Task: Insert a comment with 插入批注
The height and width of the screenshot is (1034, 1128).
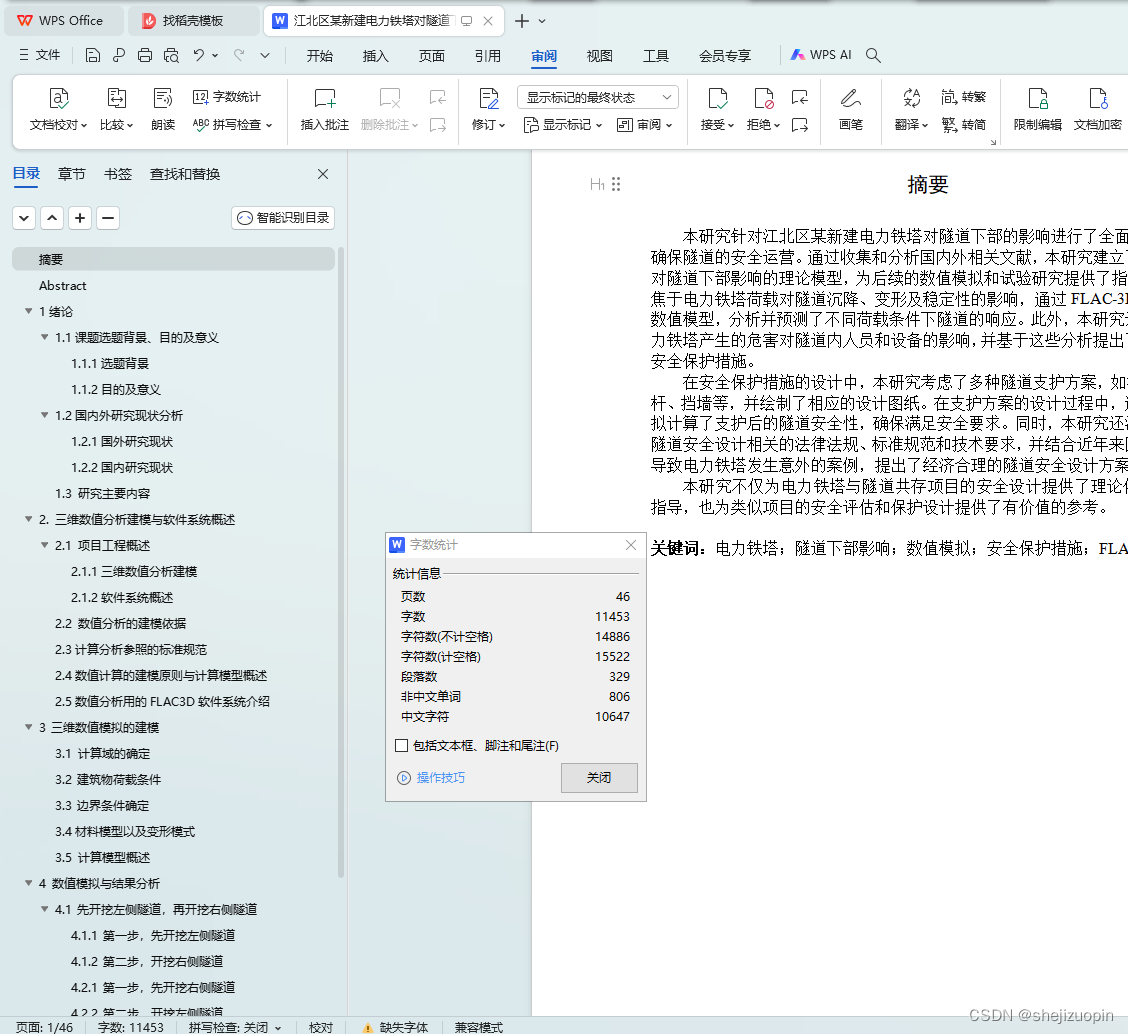Action: coord(324,110)
